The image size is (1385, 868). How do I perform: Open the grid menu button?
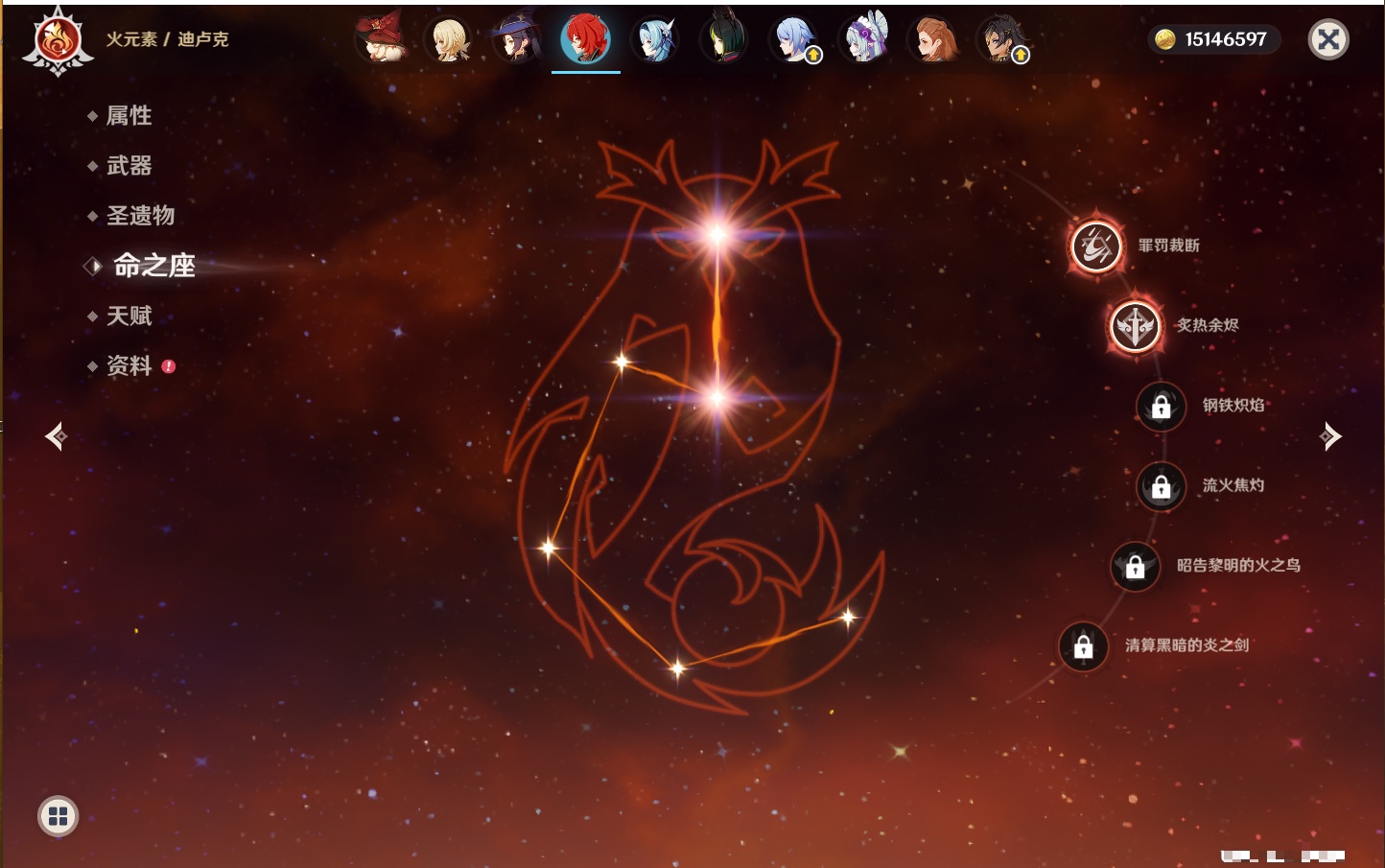58,816
